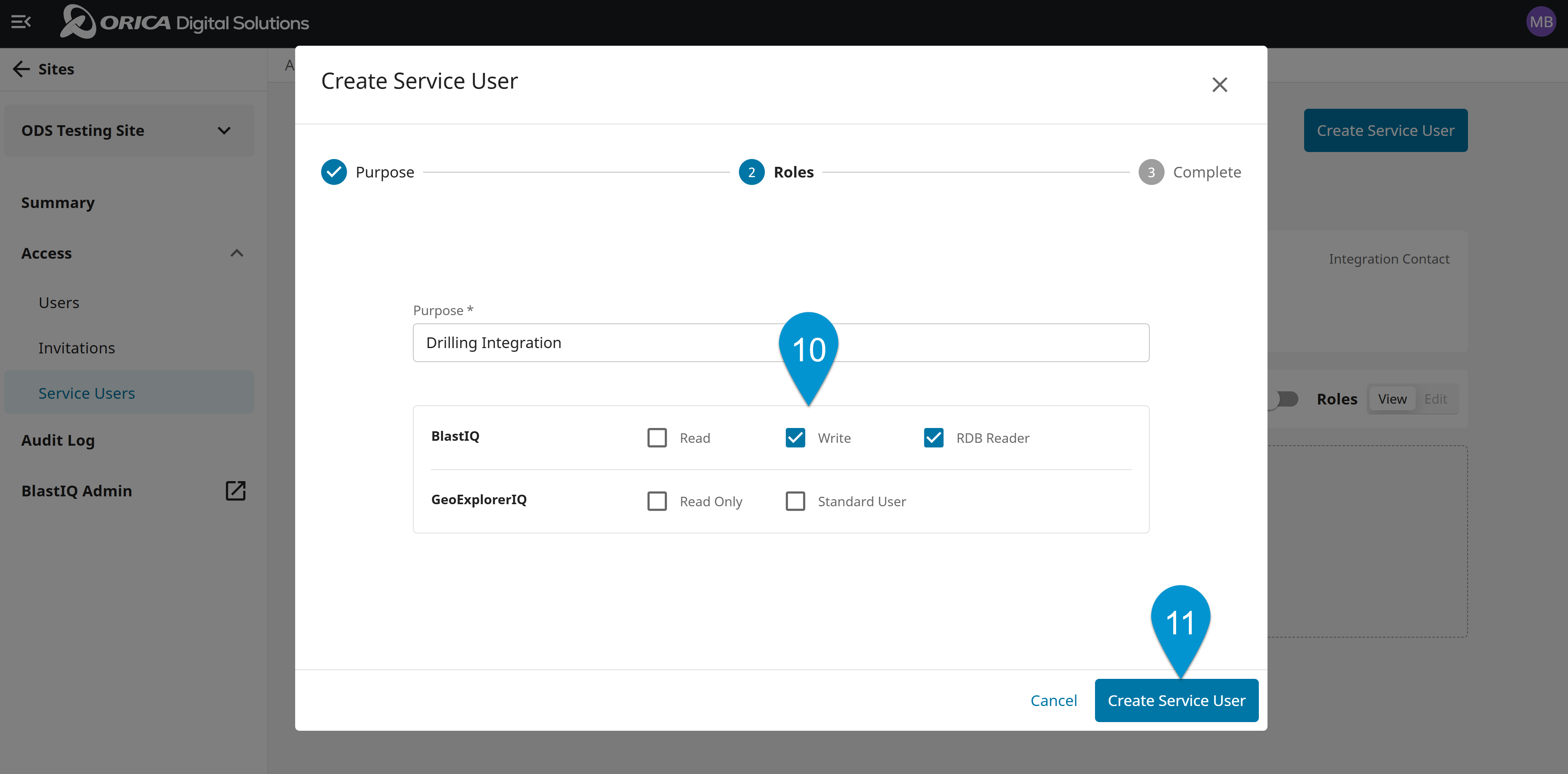Confirm with dialog's Create Service User button
This screenshot has width=1568, height=774.
(x=1176, y=700)
